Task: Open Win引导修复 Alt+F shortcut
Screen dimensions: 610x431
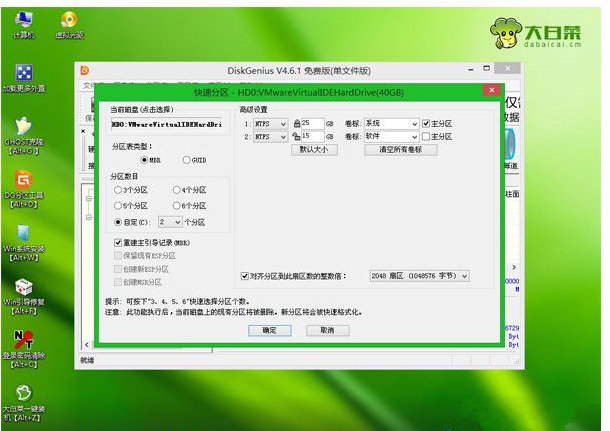Action: [x=24, y=296]
